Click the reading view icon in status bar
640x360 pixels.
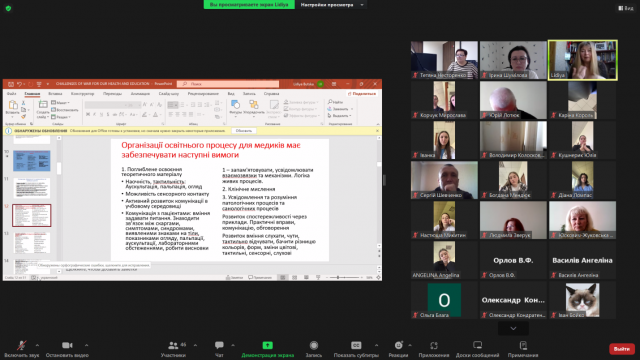click(x=306, y=278)
